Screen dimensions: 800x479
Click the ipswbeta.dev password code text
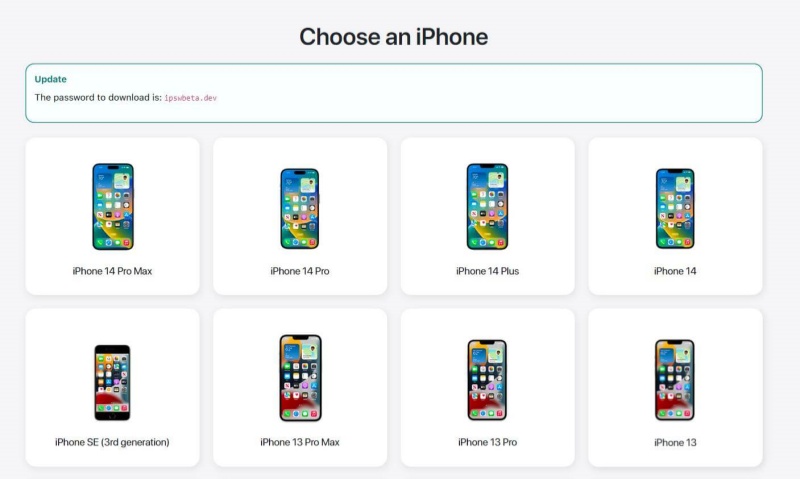click(190, 98)
